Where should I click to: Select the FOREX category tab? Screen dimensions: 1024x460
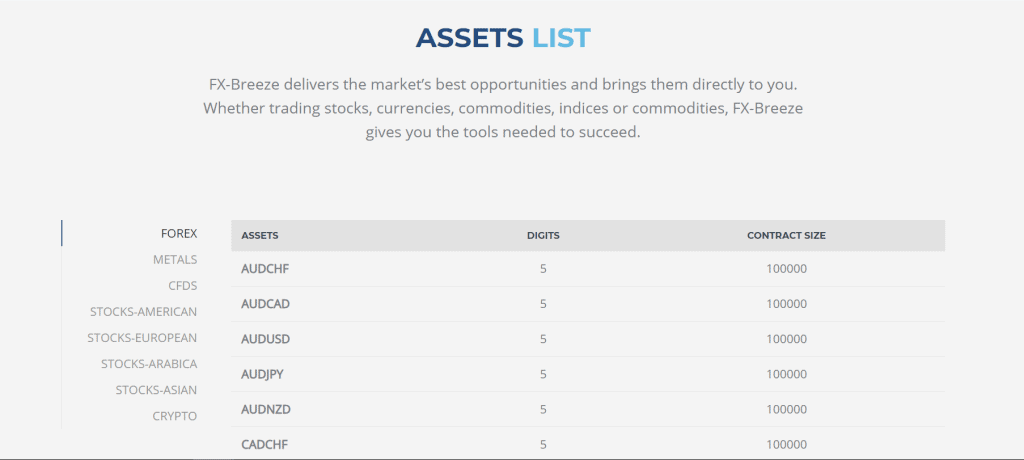179,233
